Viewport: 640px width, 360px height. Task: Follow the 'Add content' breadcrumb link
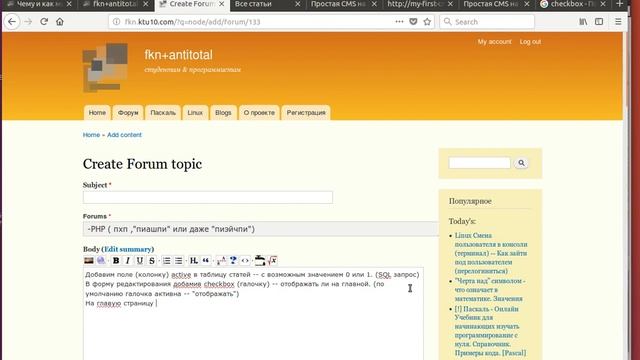click(124, 135)
